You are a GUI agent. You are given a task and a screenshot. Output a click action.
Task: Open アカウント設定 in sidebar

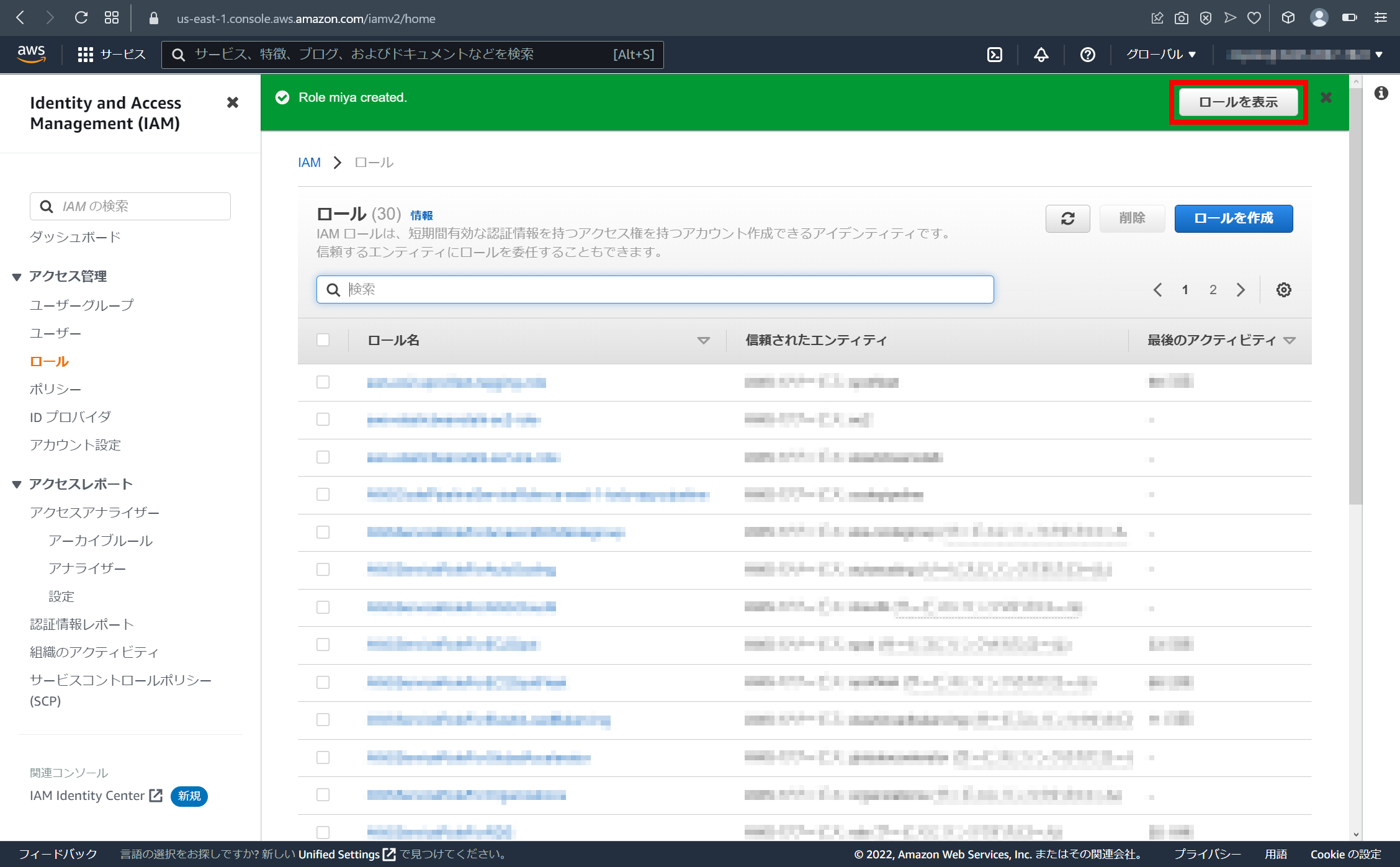[75, 445]
